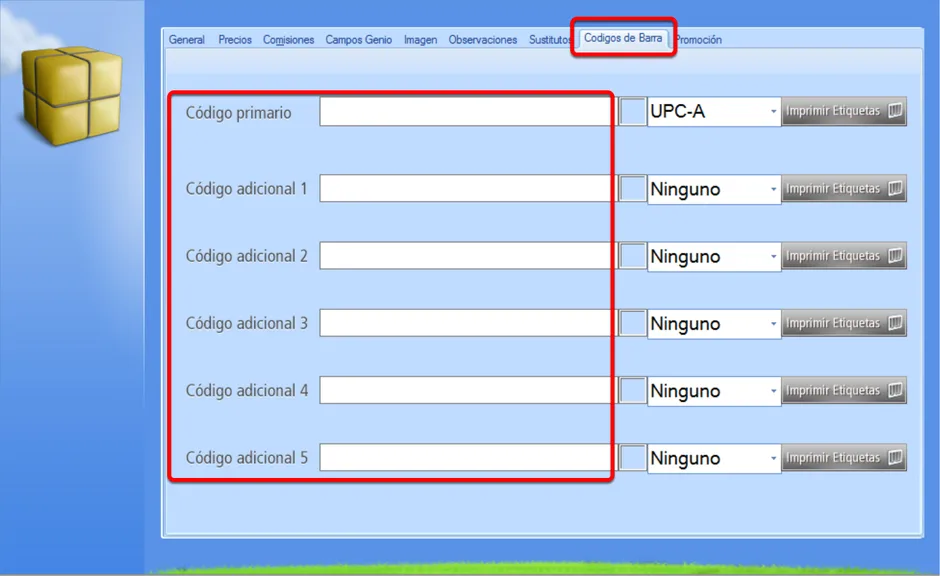This screenshot has width=940, height=576.
Task: Go to the Imagen tab
Action: [420, 40]
